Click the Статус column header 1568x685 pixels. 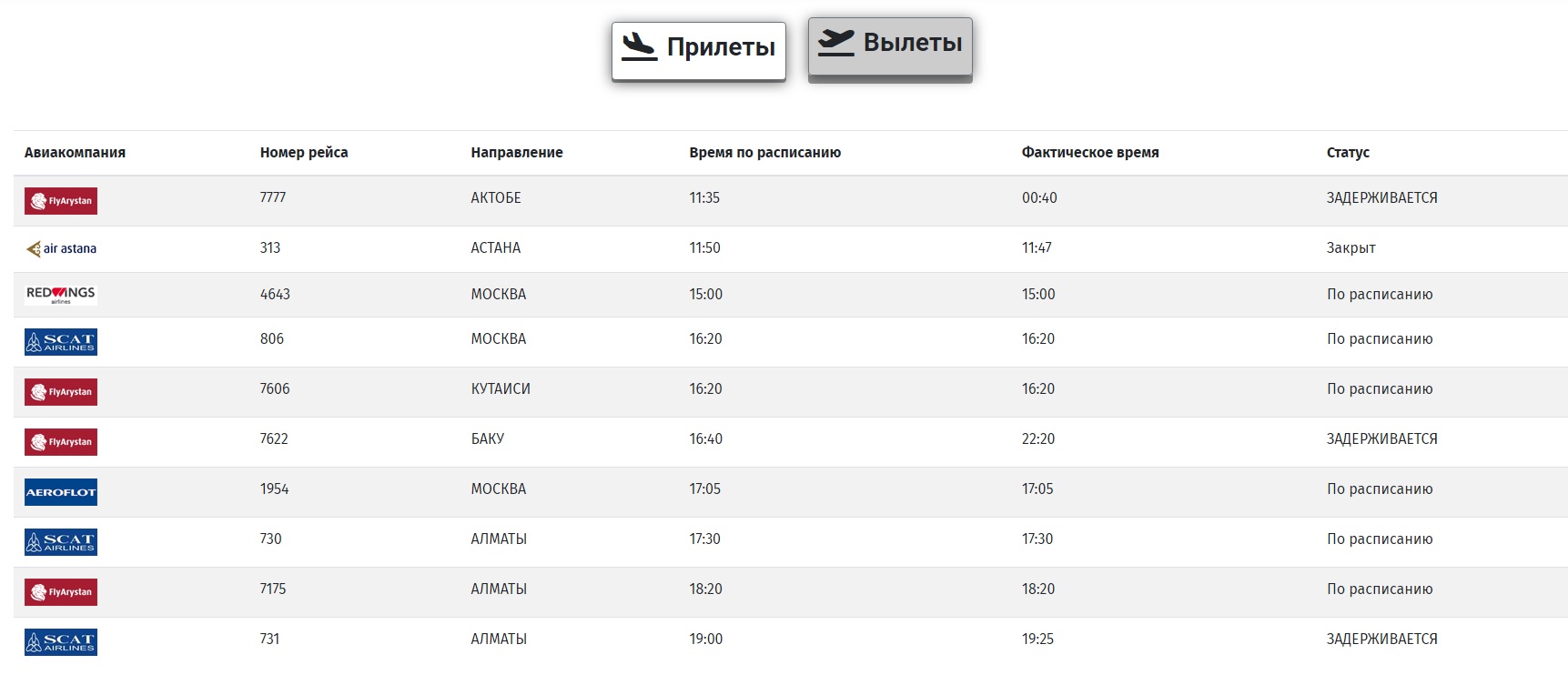click(1348, 153)
